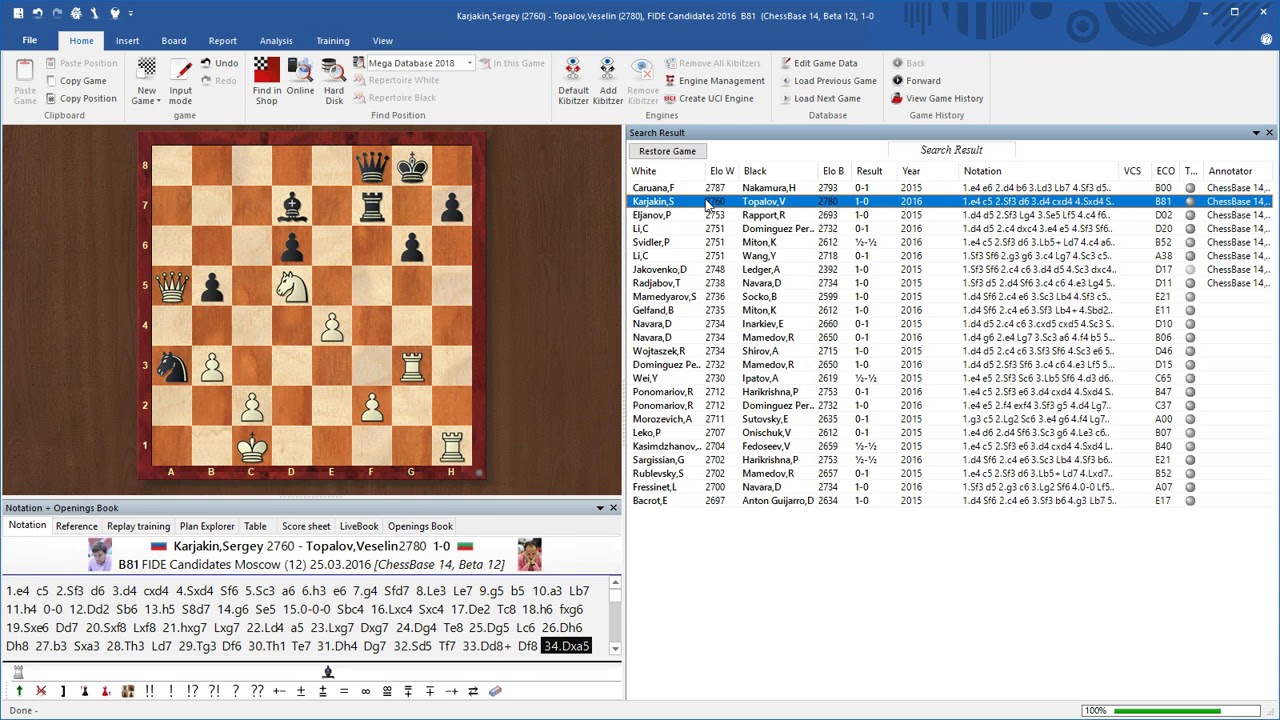Copy Position to clipboard
This screenshot has height=720, width=1280.
(x=80, y=98)
